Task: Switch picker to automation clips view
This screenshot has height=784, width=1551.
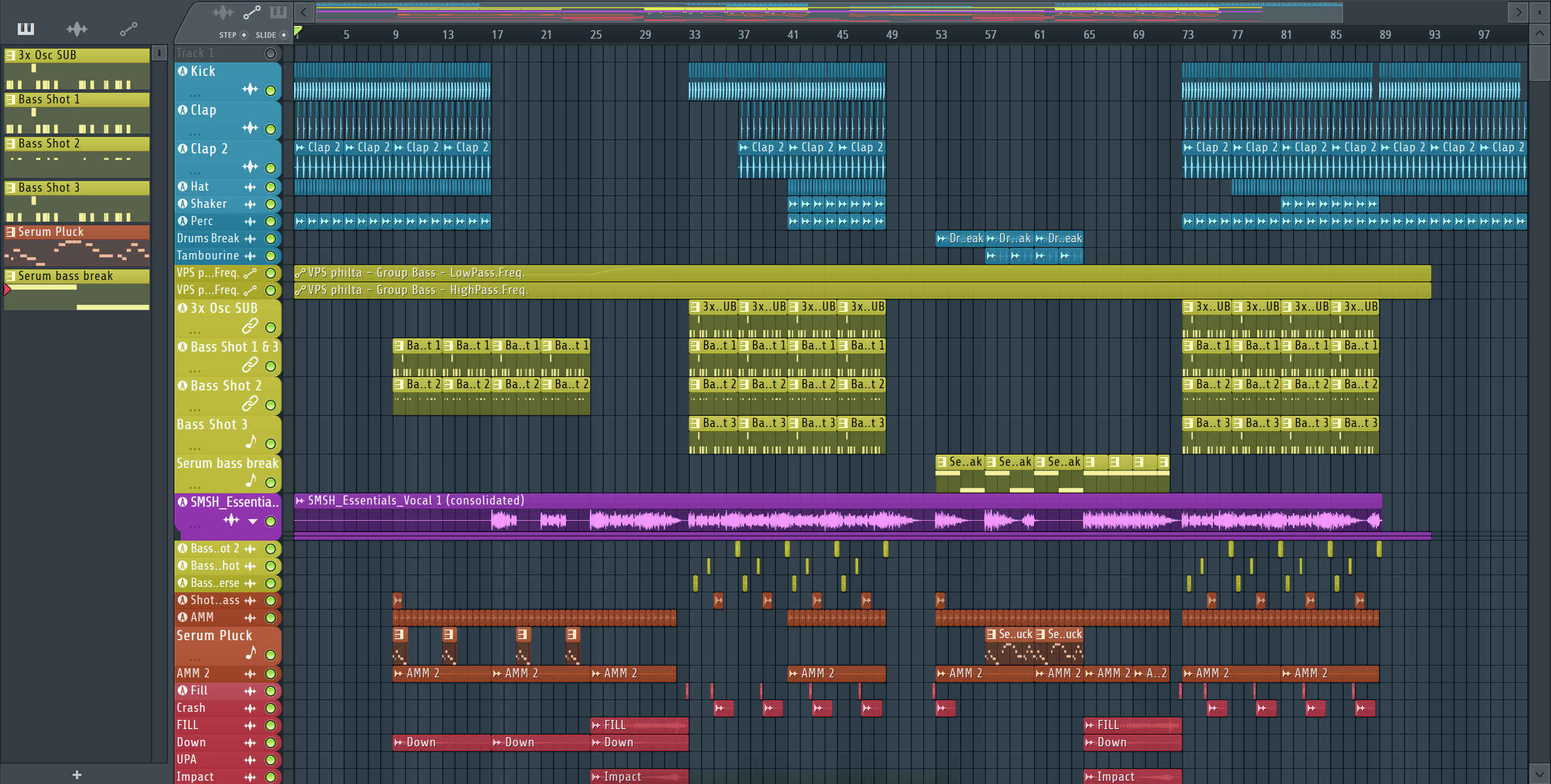Action: click(x=128, y=29)
